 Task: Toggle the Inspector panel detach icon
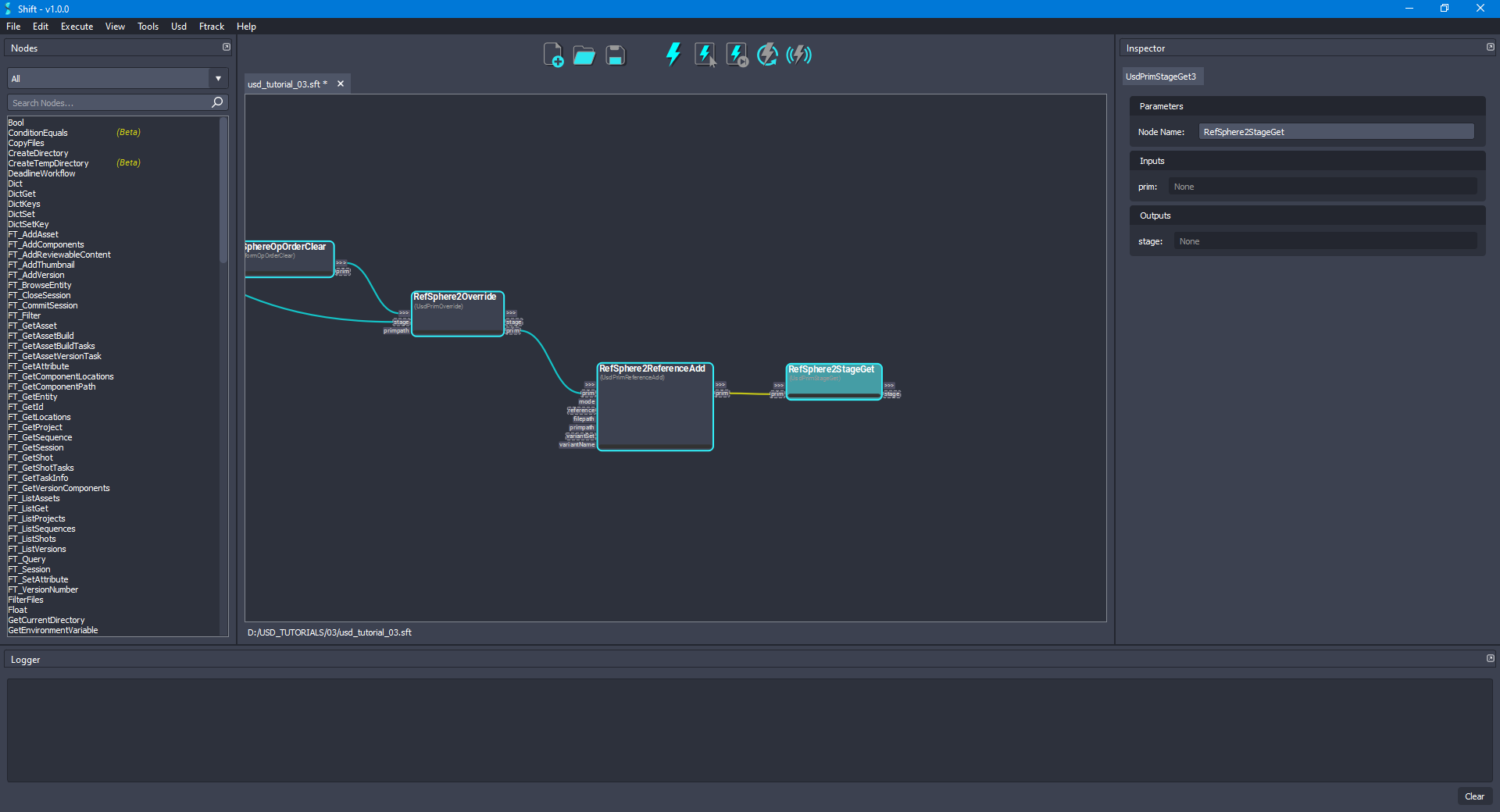1490,47
